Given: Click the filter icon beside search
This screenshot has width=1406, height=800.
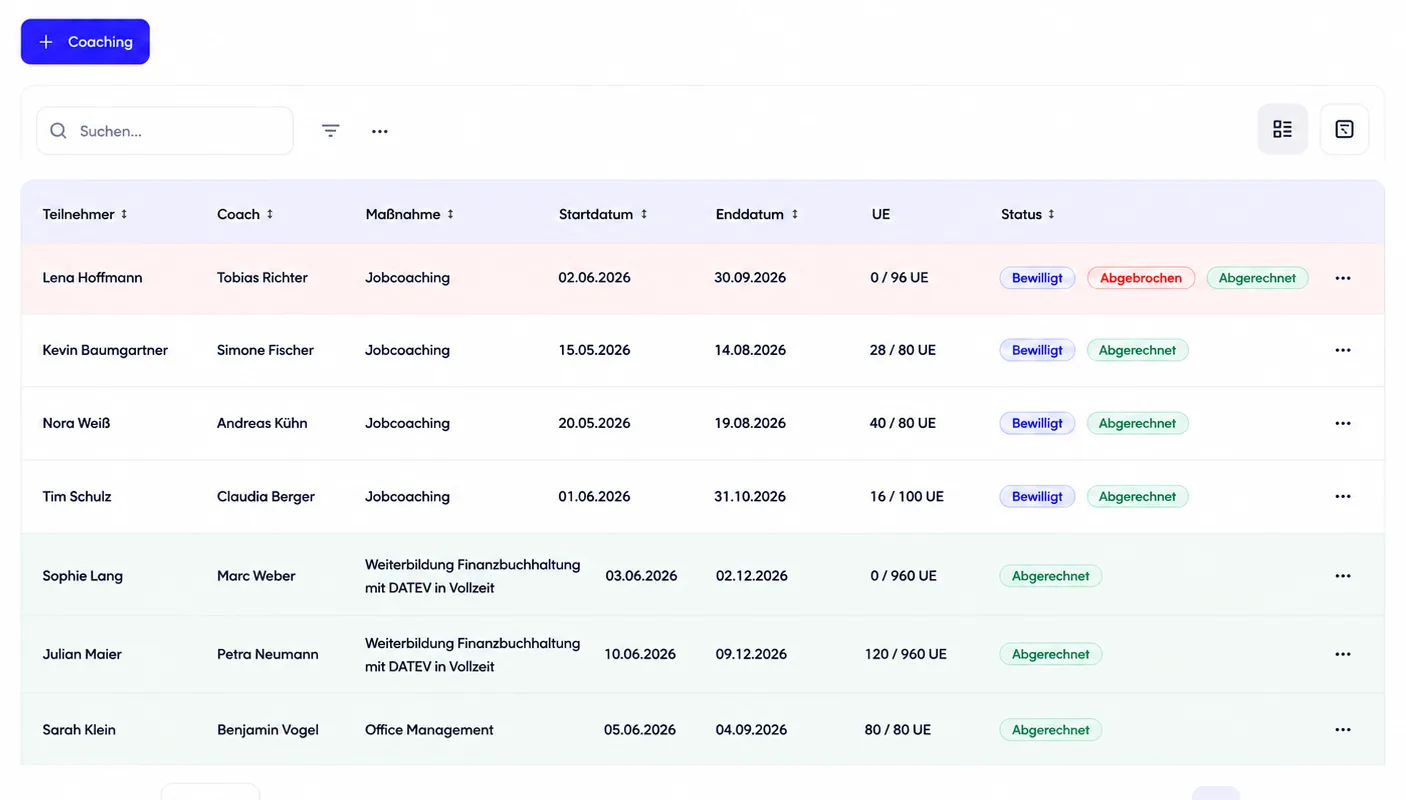Looking at the screenshot, I should 331,131.
